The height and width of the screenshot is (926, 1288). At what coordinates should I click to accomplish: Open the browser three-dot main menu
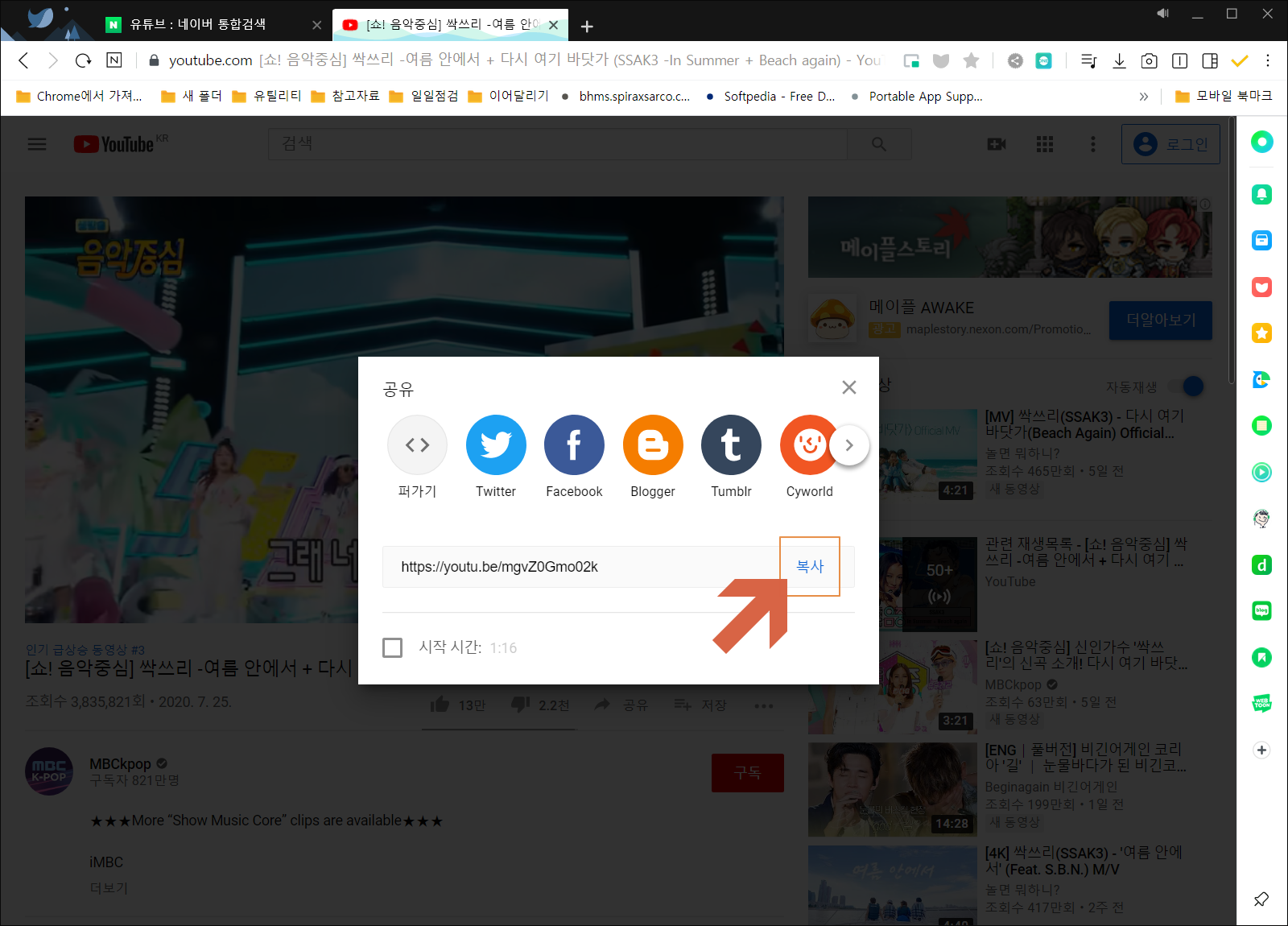[1268, 60]
